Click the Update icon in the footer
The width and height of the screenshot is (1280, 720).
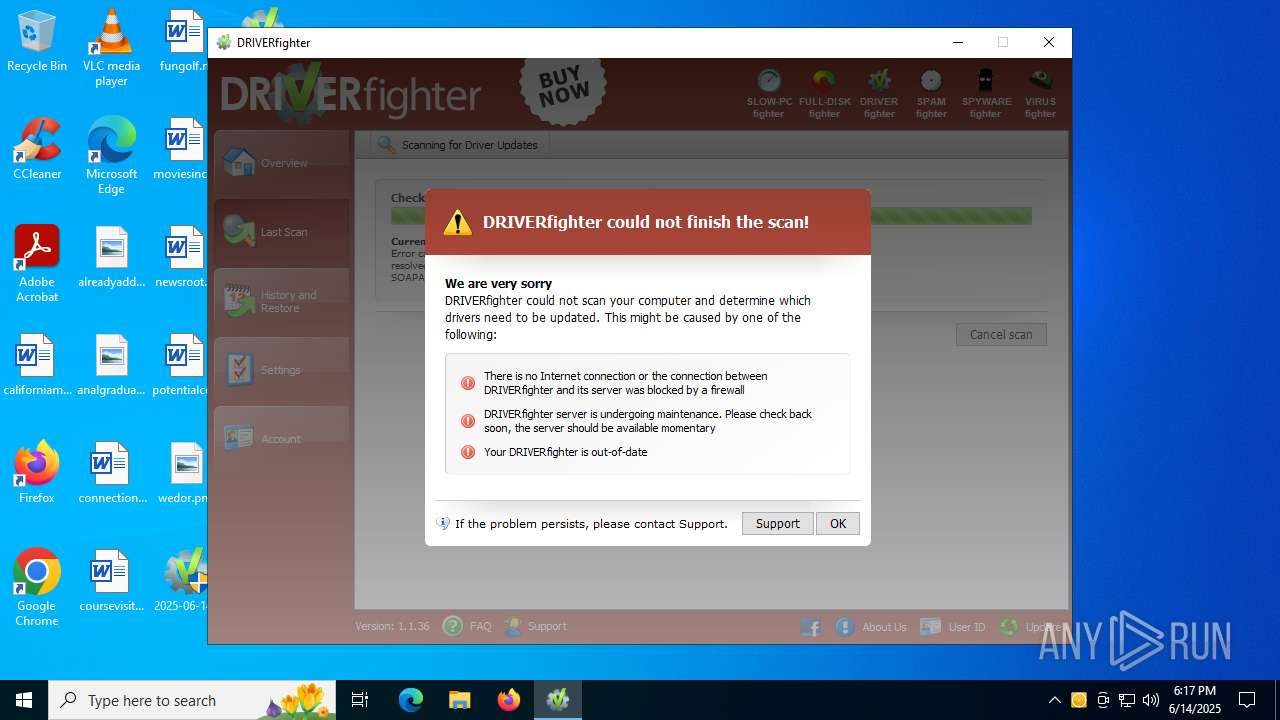[x=1009, y=627]
